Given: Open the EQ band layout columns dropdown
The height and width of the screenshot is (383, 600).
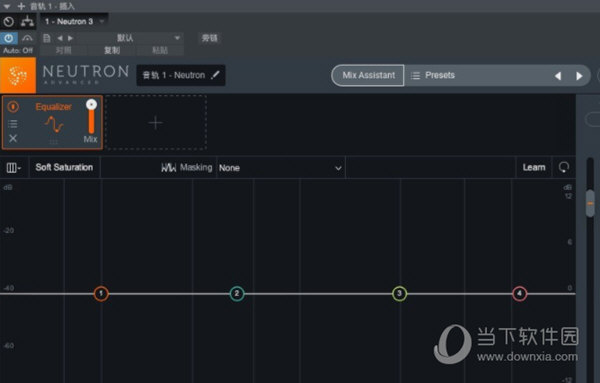Looking at the screenshot, I should [x=14, y=168].
